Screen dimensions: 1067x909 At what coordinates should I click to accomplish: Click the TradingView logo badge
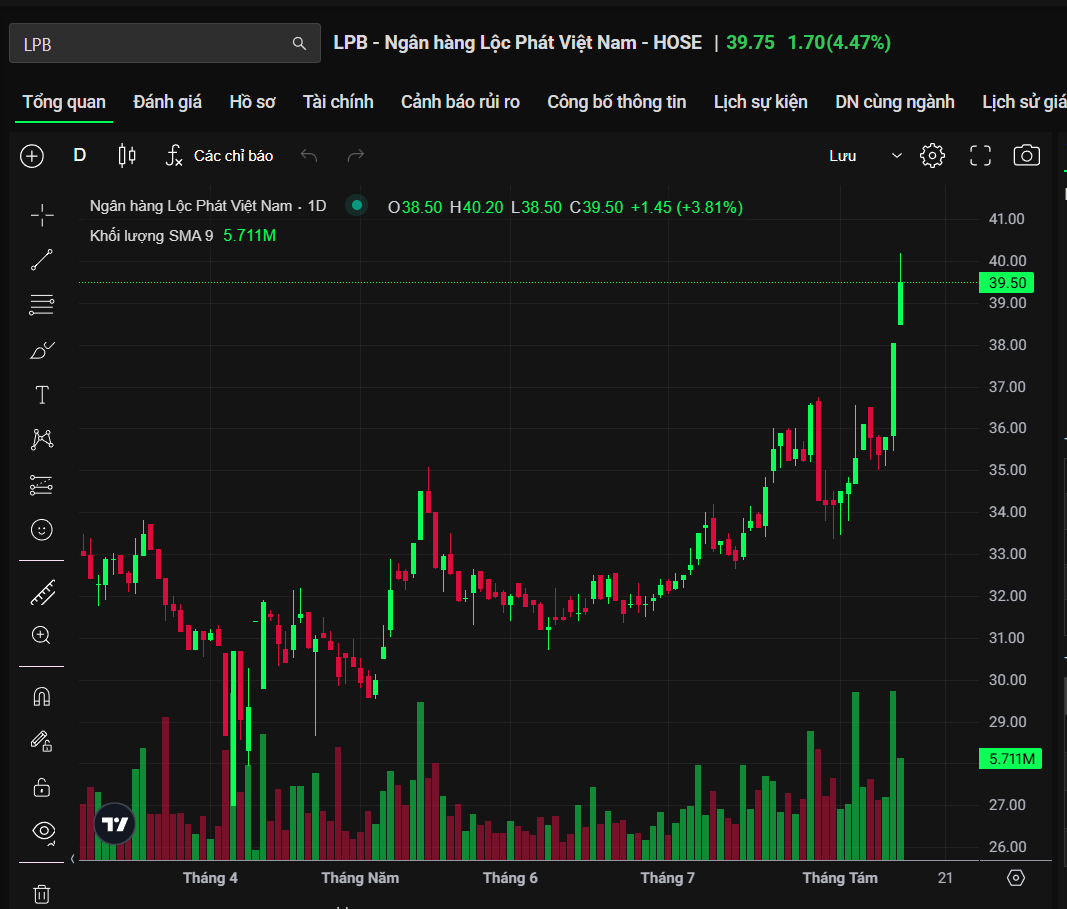click(114, 824)
